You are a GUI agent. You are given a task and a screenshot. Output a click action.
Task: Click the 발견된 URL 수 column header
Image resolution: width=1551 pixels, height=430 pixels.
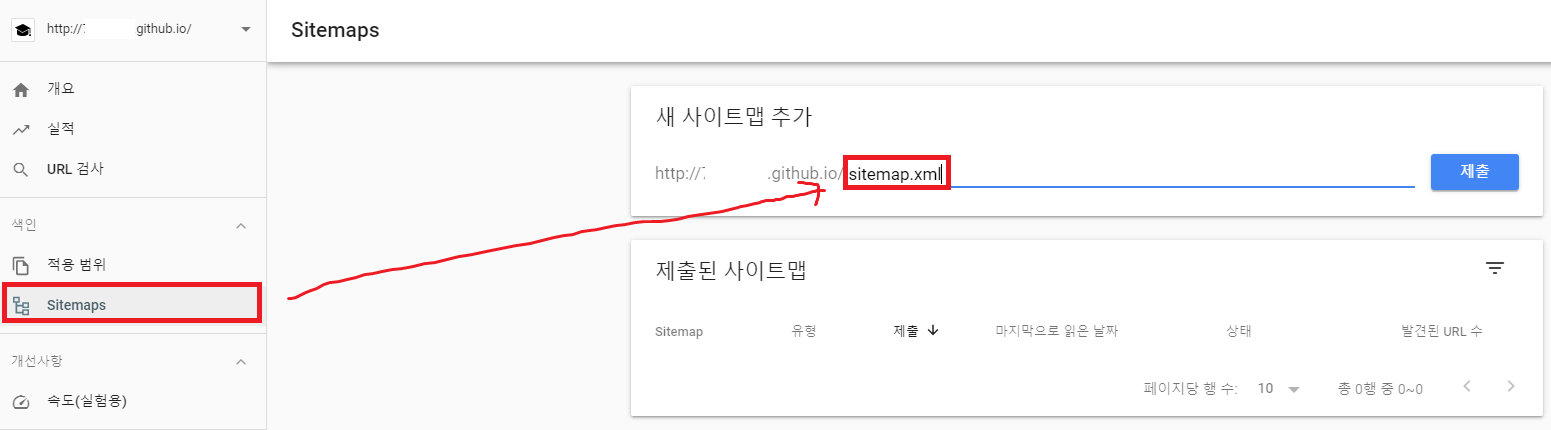coord(1441,331)
